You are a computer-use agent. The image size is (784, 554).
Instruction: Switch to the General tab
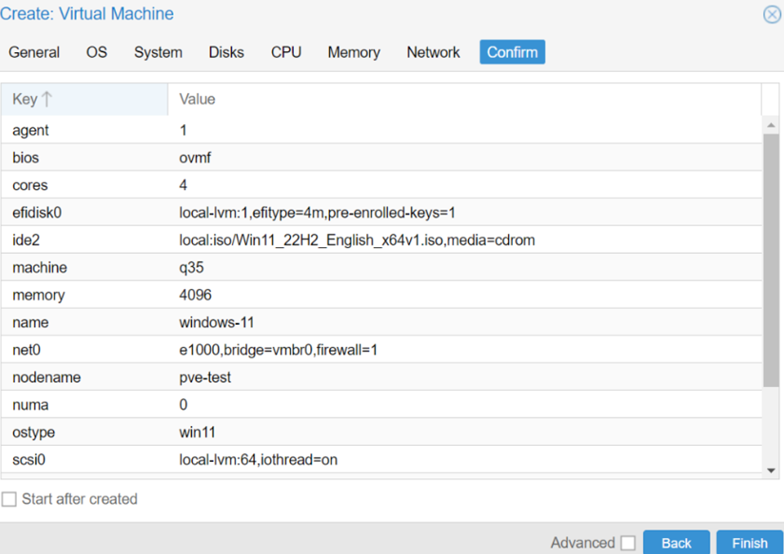[x=34, y=52]
